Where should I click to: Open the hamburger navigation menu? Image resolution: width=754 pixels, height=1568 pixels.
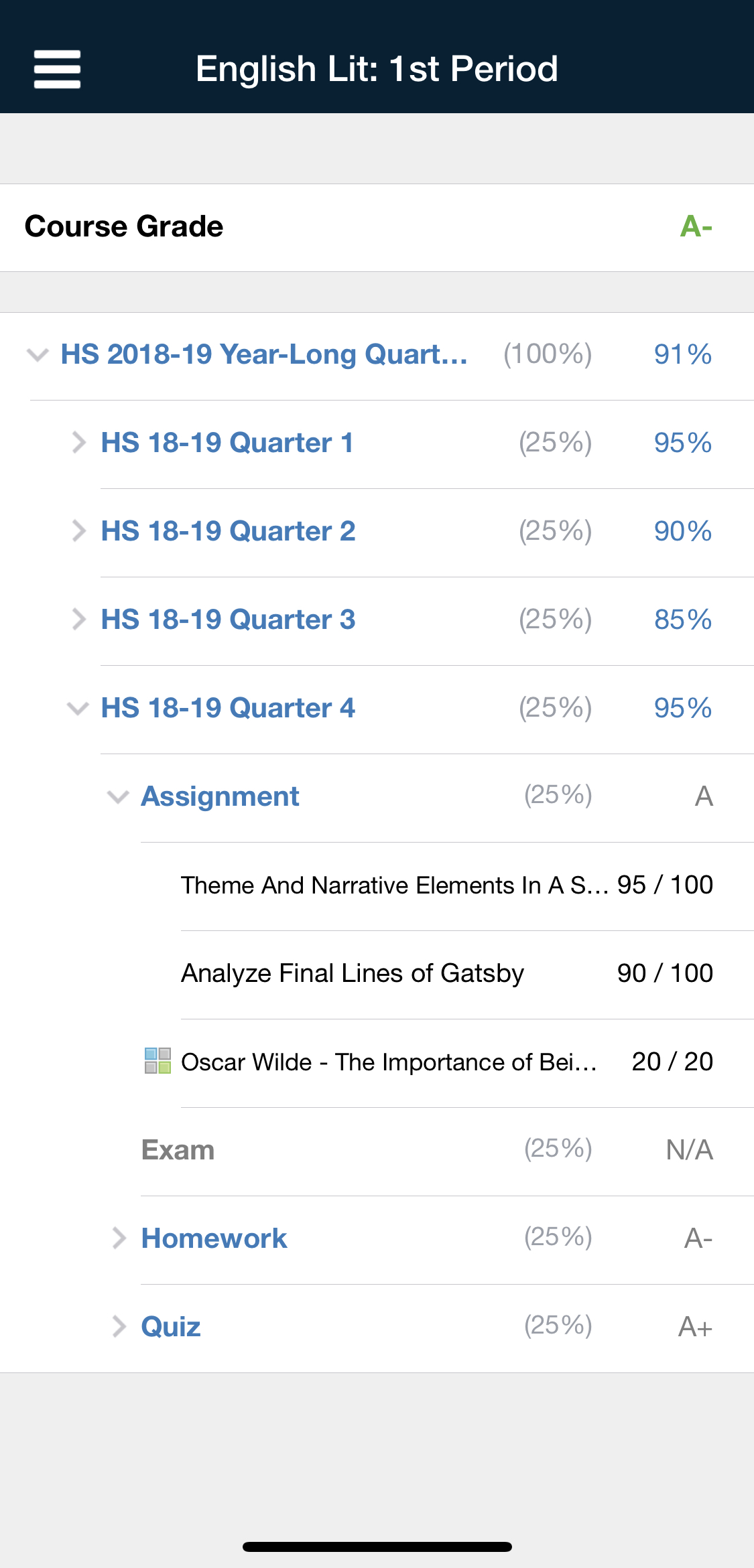coord(57,69)
